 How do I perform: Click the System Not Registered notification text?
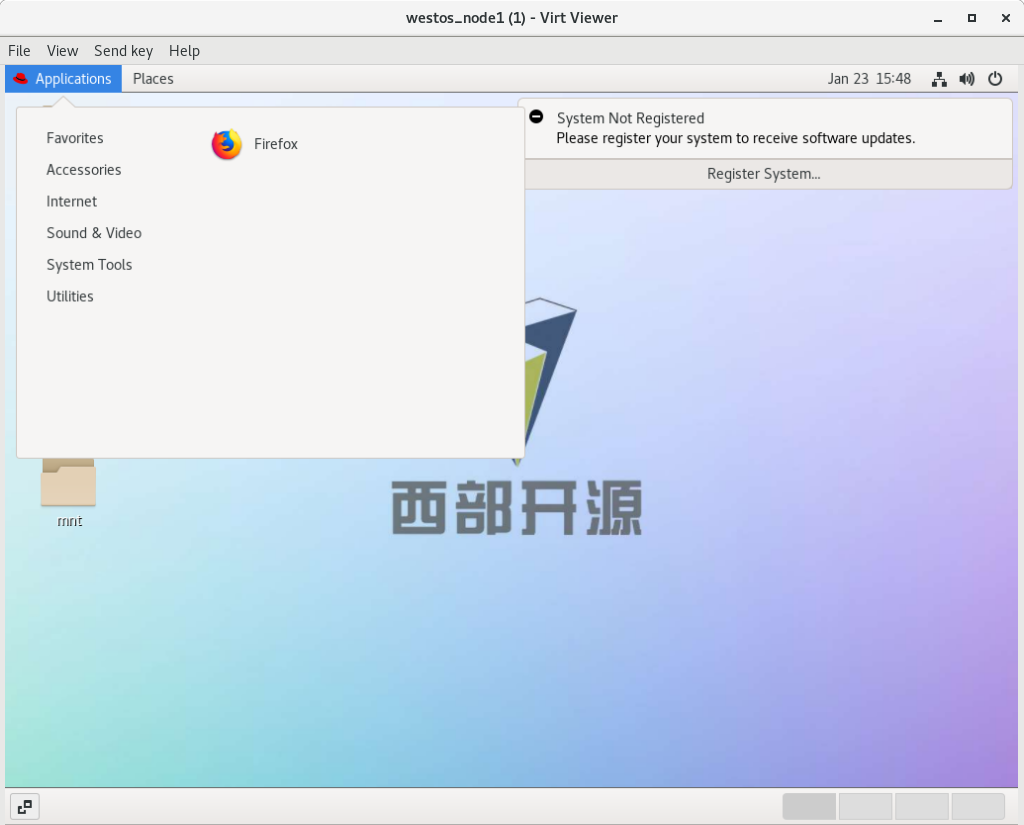click(630, 118)
